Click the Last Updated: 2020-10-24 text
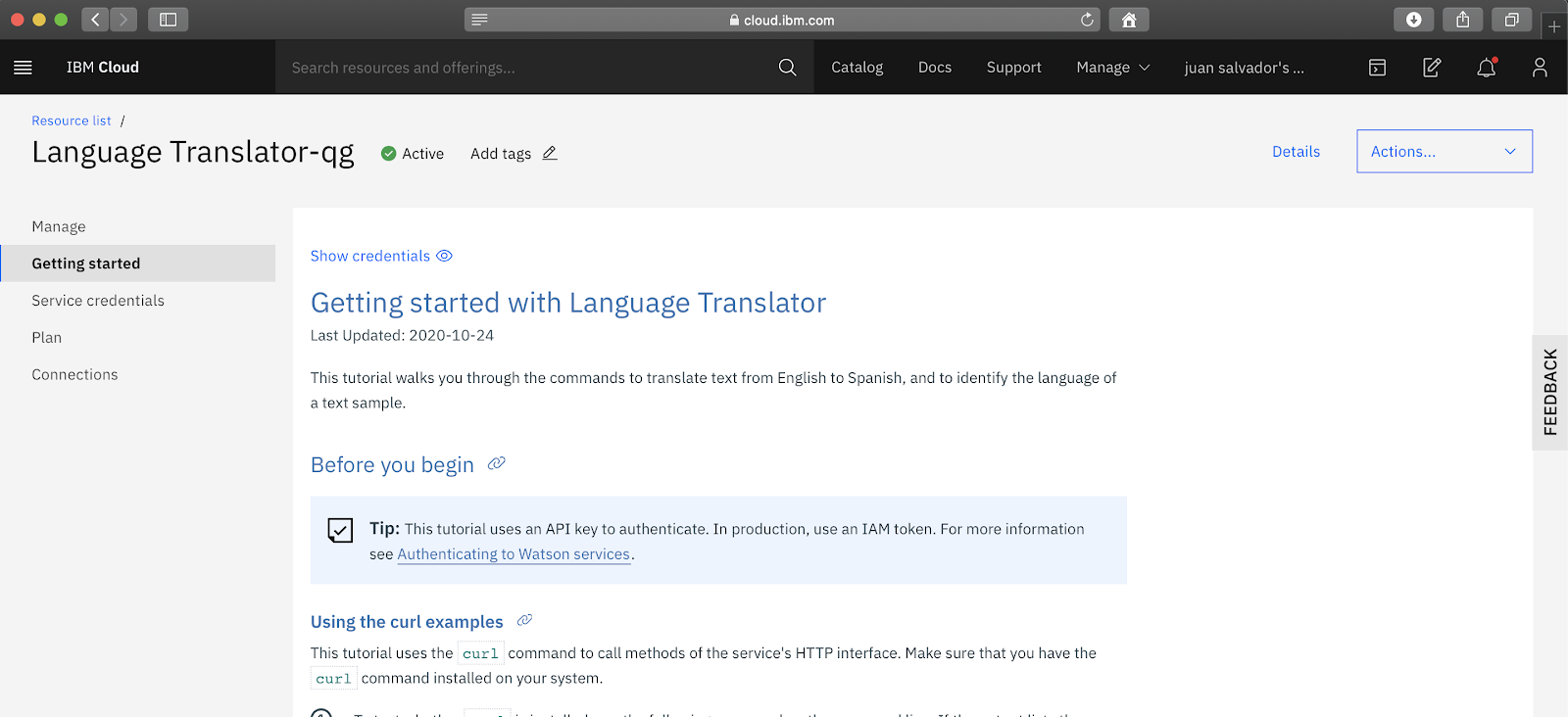1568x717 pixels. pyautogui.click(x=402, y=335)
